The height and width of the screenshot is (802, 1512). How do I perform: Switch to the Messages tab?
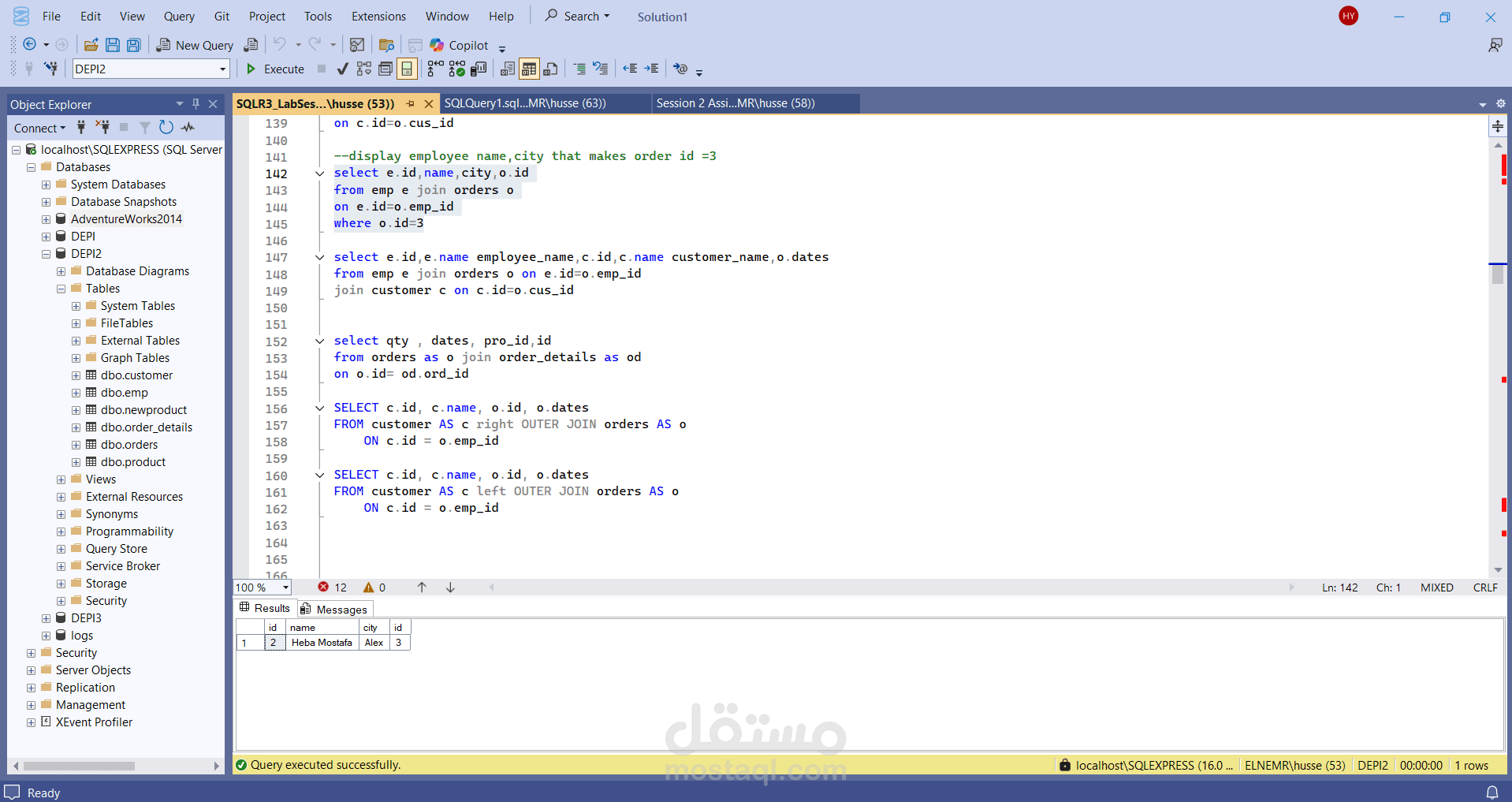point(334,609)
